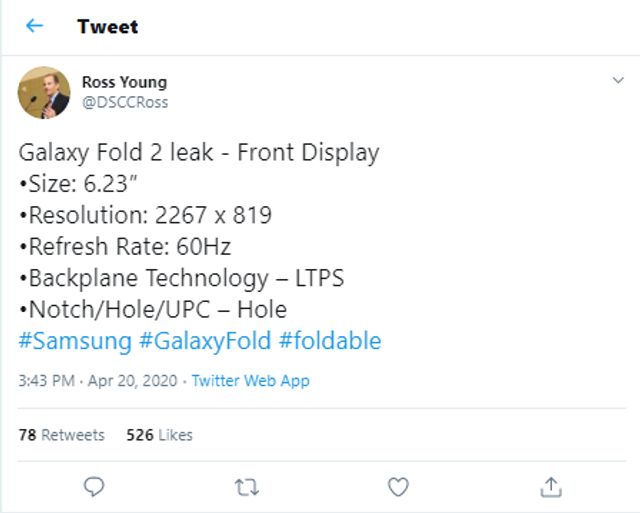Click the Galaxy Fold 2 leak text line

(x=198, y=153)
